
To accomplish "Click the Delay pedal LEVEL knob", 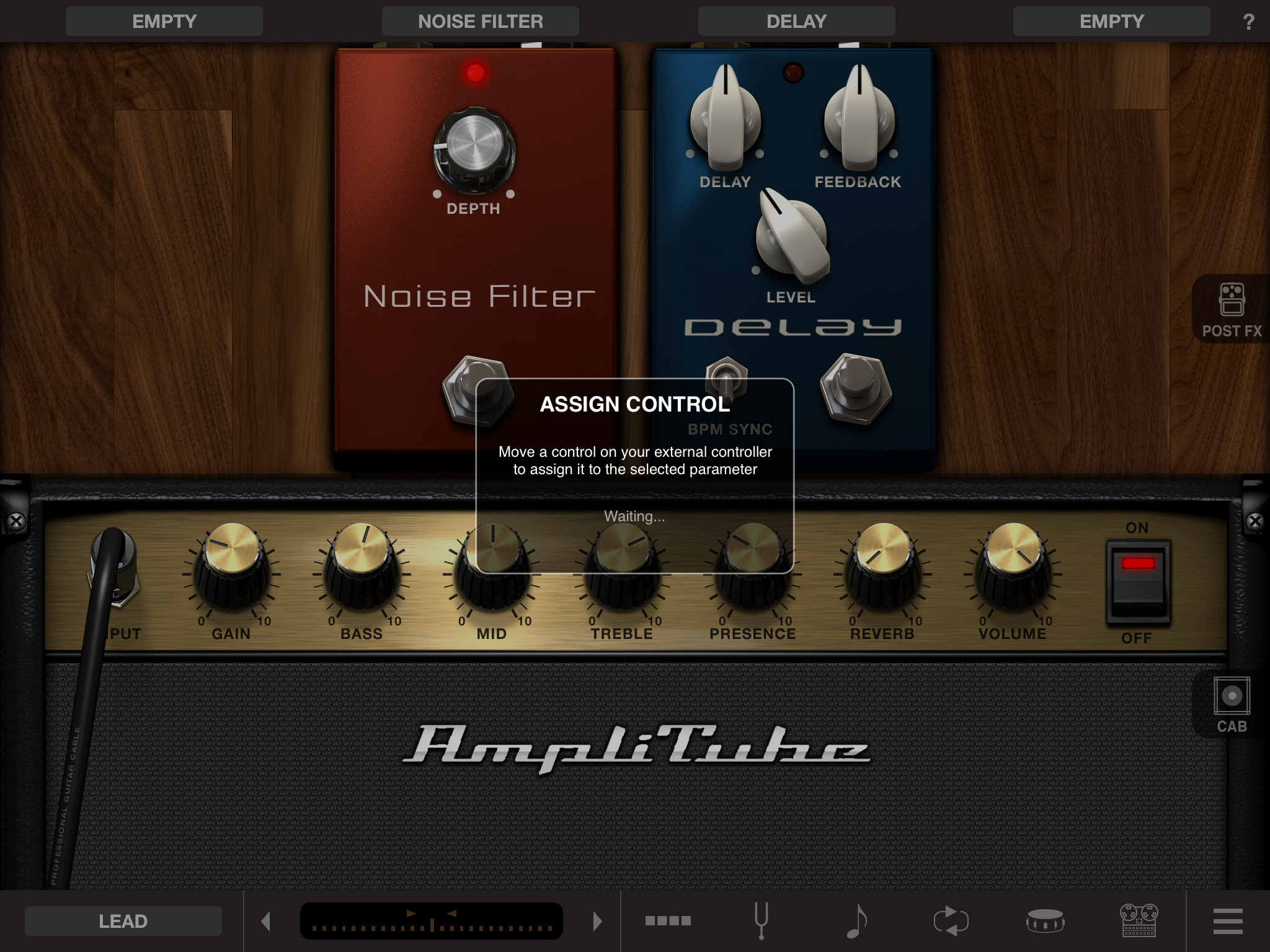I will [792, 236].
